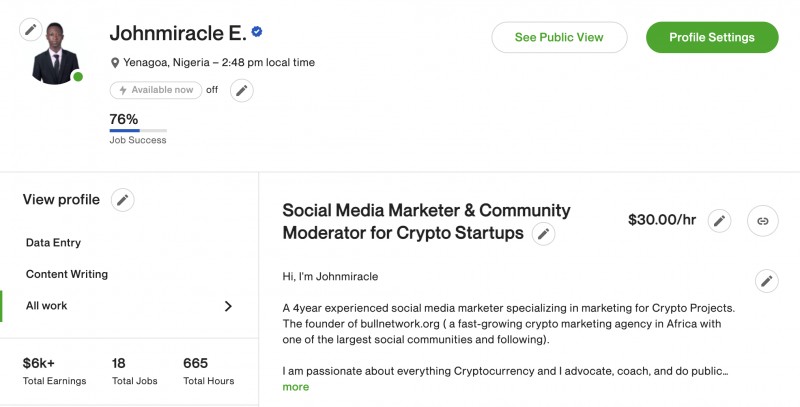
Task: Open Profile Settings
Action: click(711, 38)
